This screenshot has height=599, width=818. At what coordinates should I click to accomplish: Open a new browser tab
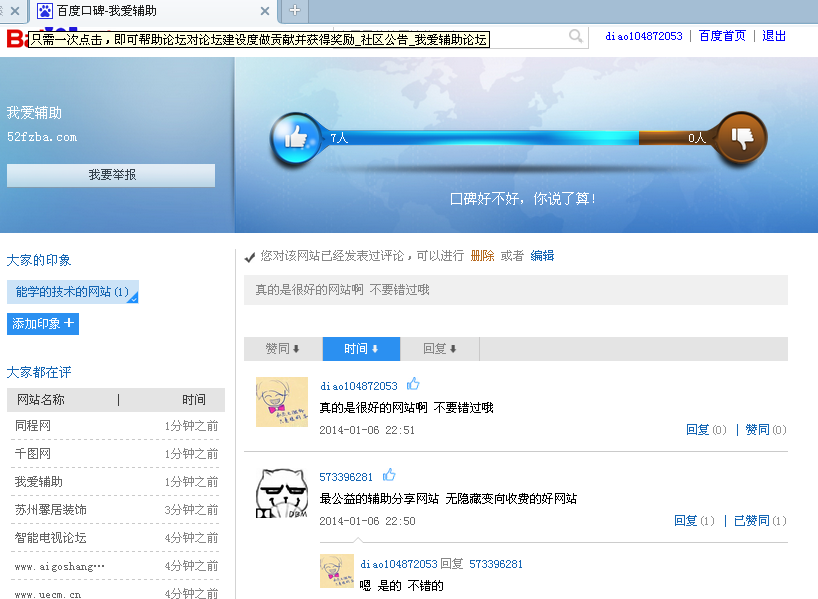pyautogui.click(x=295, y=10)
